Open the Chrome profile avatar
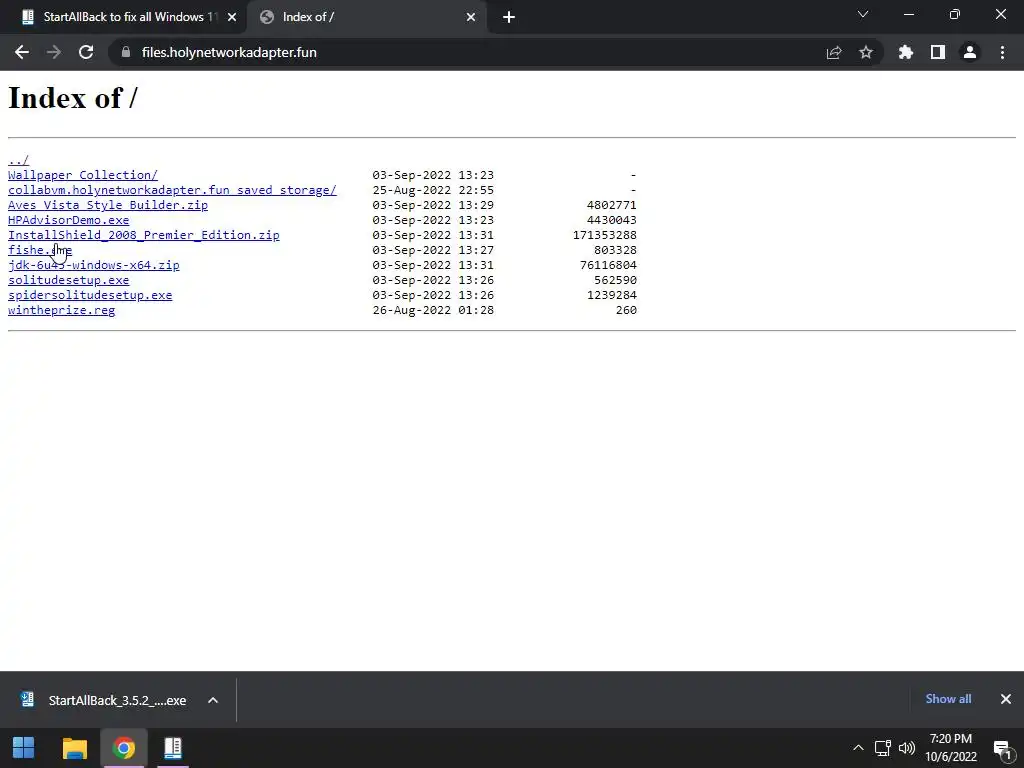The height and width of the screenshot is (768, 1024). tap(970, 52)
